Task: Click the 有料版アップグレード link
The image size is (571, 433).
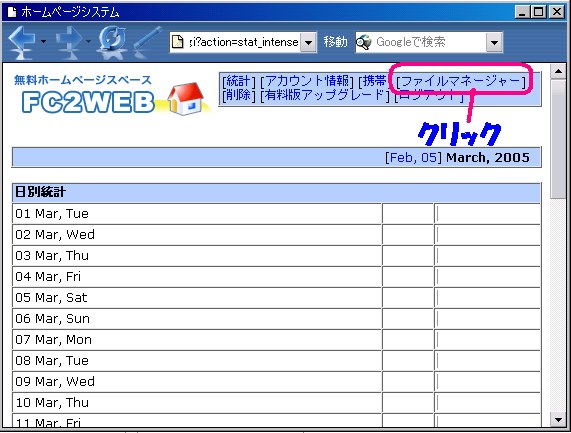Action: click(x=325, y=95)
